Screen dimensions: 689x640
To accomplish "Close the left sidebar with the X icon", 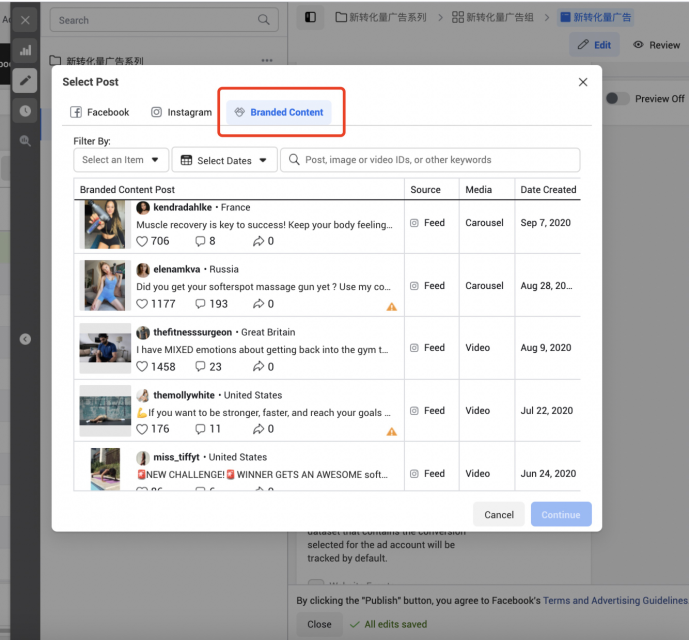I will click(x=25, y=20).
